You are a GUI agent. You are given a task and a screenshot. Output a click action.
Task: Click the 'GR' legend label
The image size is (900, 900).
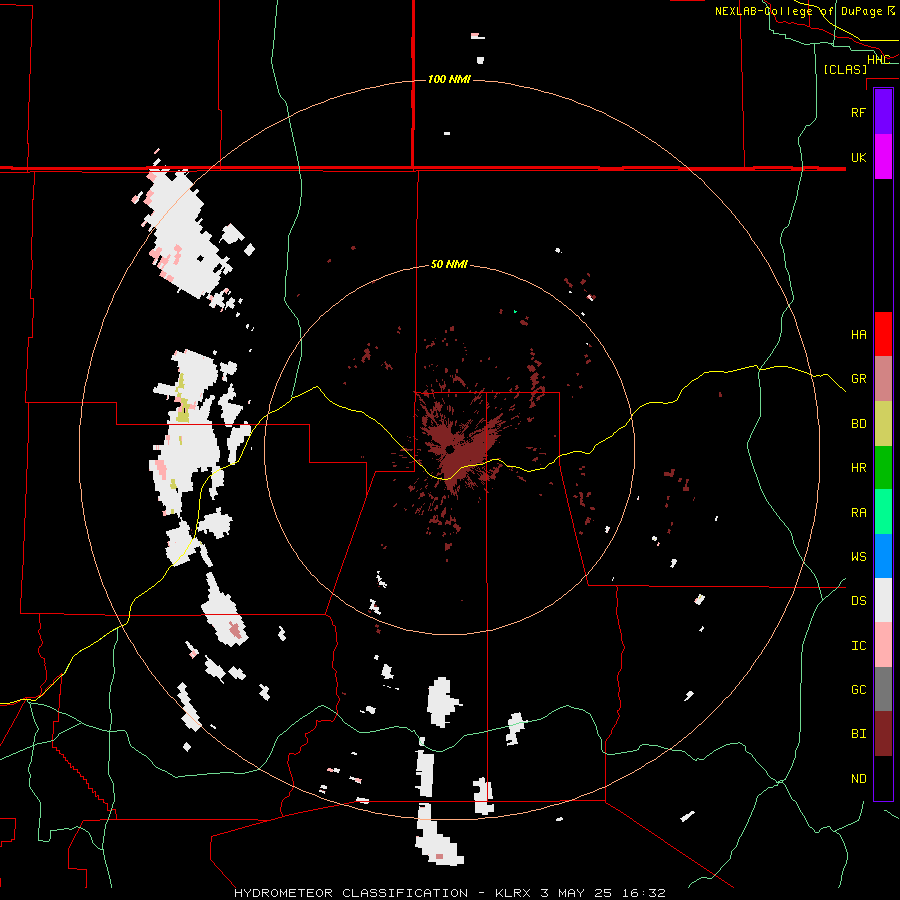point(858,379)
